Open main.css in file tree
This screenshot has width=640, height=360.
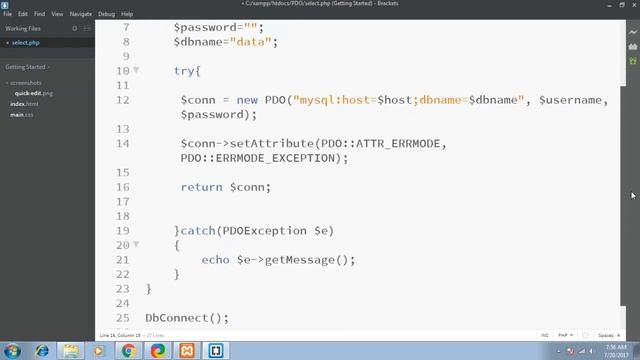point(22,115)
